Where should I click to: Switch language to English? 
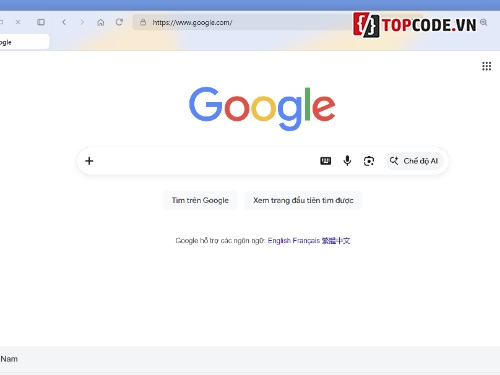(279, 241)
